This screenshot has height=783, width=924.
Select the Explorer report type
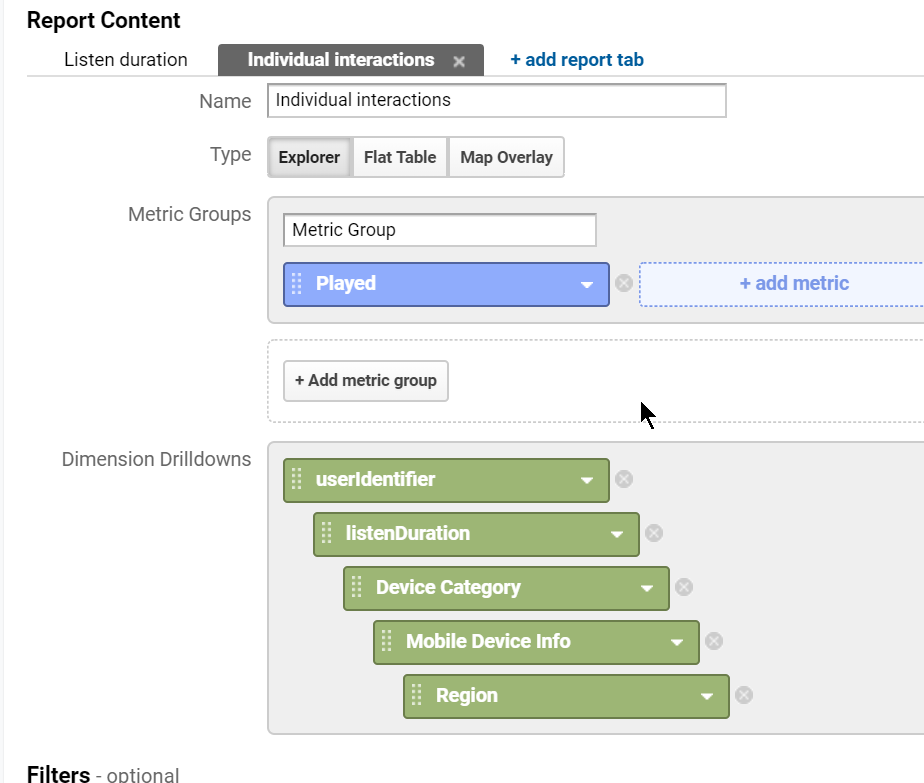309,157
